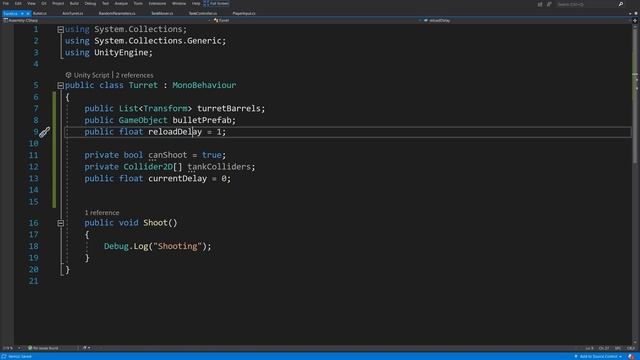Click the Full Screen button
The height and width of the screenshot is (360, 640).
[216, 3]
